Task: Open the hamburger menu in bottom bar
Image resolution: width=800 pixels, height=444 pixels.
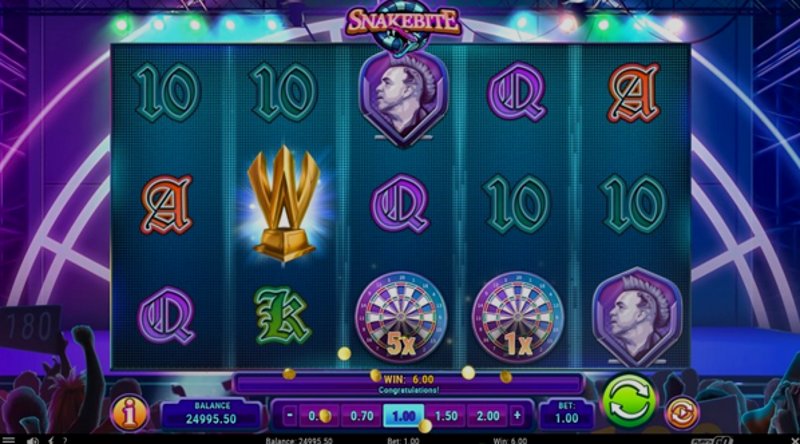Action: pos(8,440)
